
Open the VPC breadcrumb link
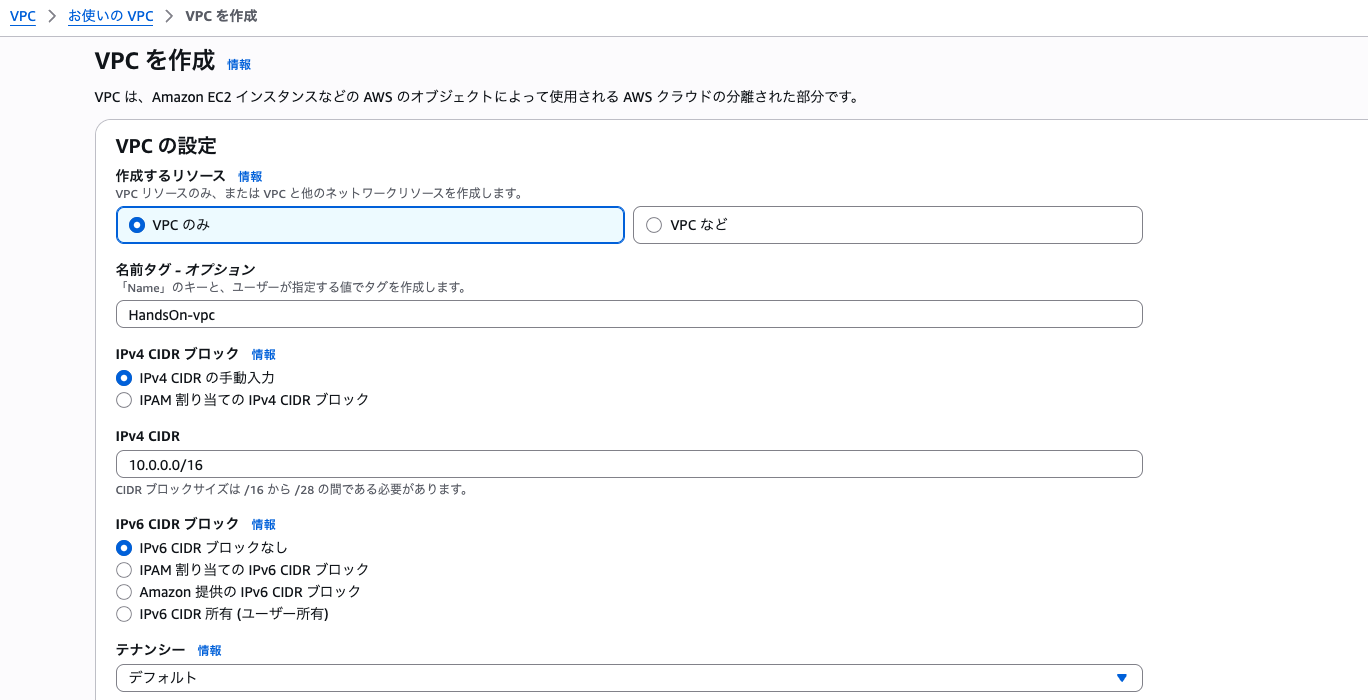click(x=22, y=16)
